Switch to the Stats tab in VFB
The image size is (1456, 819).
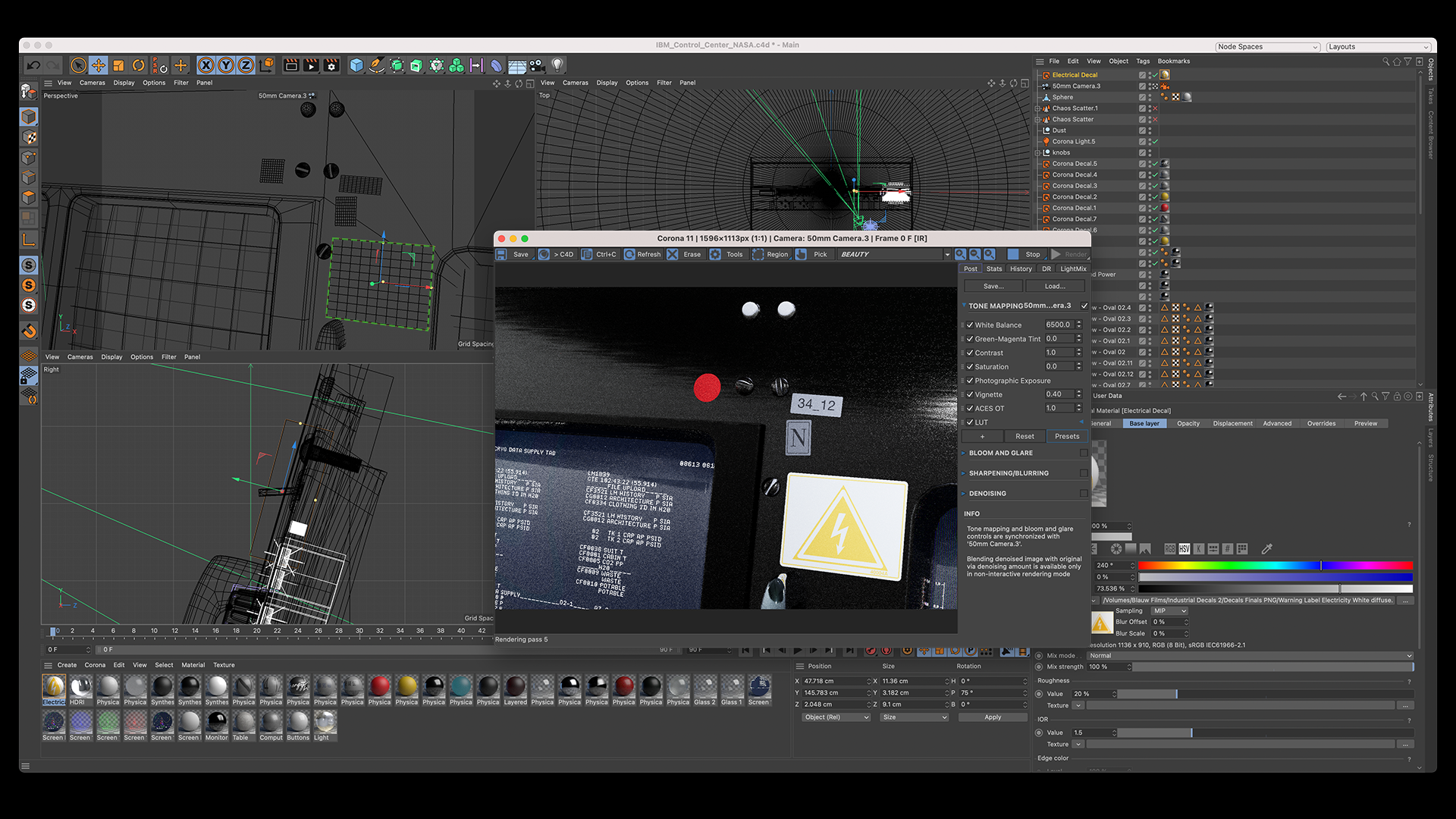(x=994, y=268)
